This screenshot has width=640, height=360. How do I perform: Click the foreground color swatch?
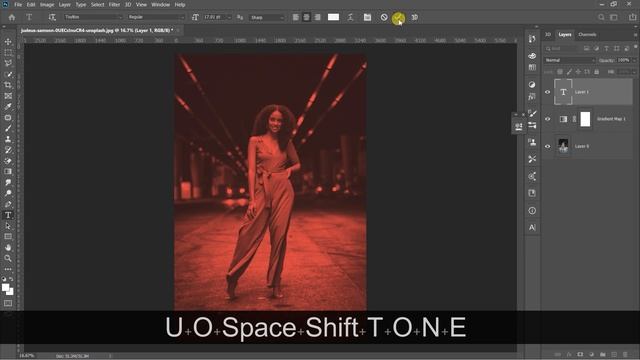click(x=5, y=288)
